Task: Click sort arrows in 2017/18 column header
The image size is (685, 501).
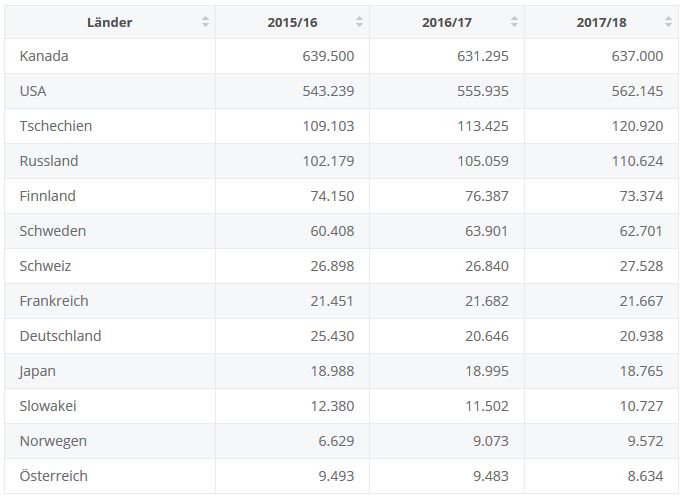Action: point(669,22)
